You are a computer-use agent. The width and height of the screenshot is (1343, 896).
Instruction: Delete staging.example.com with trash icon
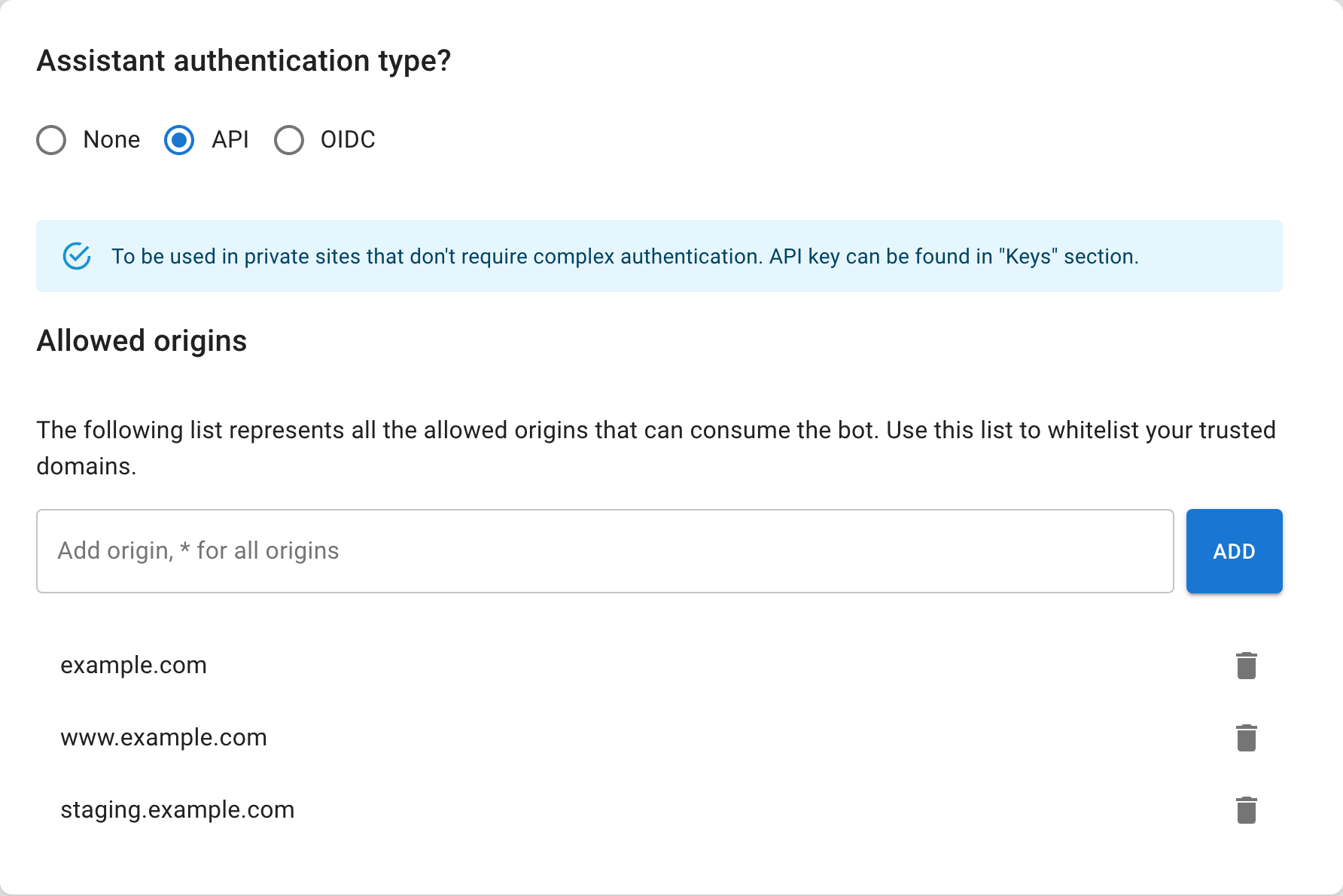coord(1247,810)
